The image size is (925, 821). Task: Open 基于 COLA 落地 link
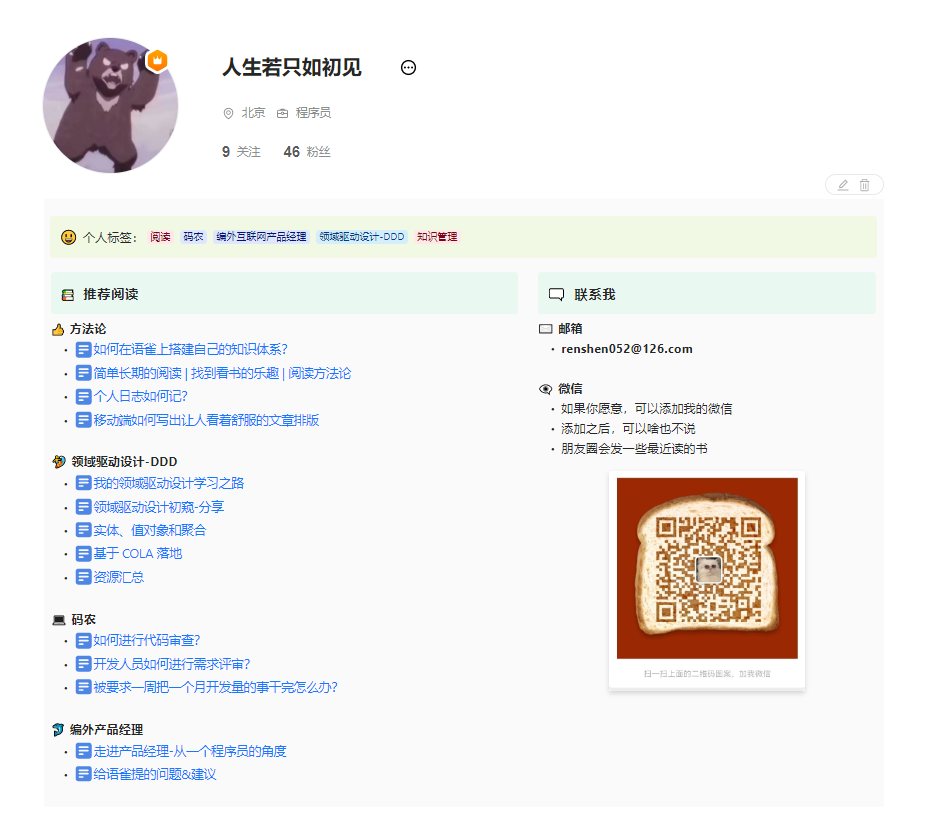point(137,554)
